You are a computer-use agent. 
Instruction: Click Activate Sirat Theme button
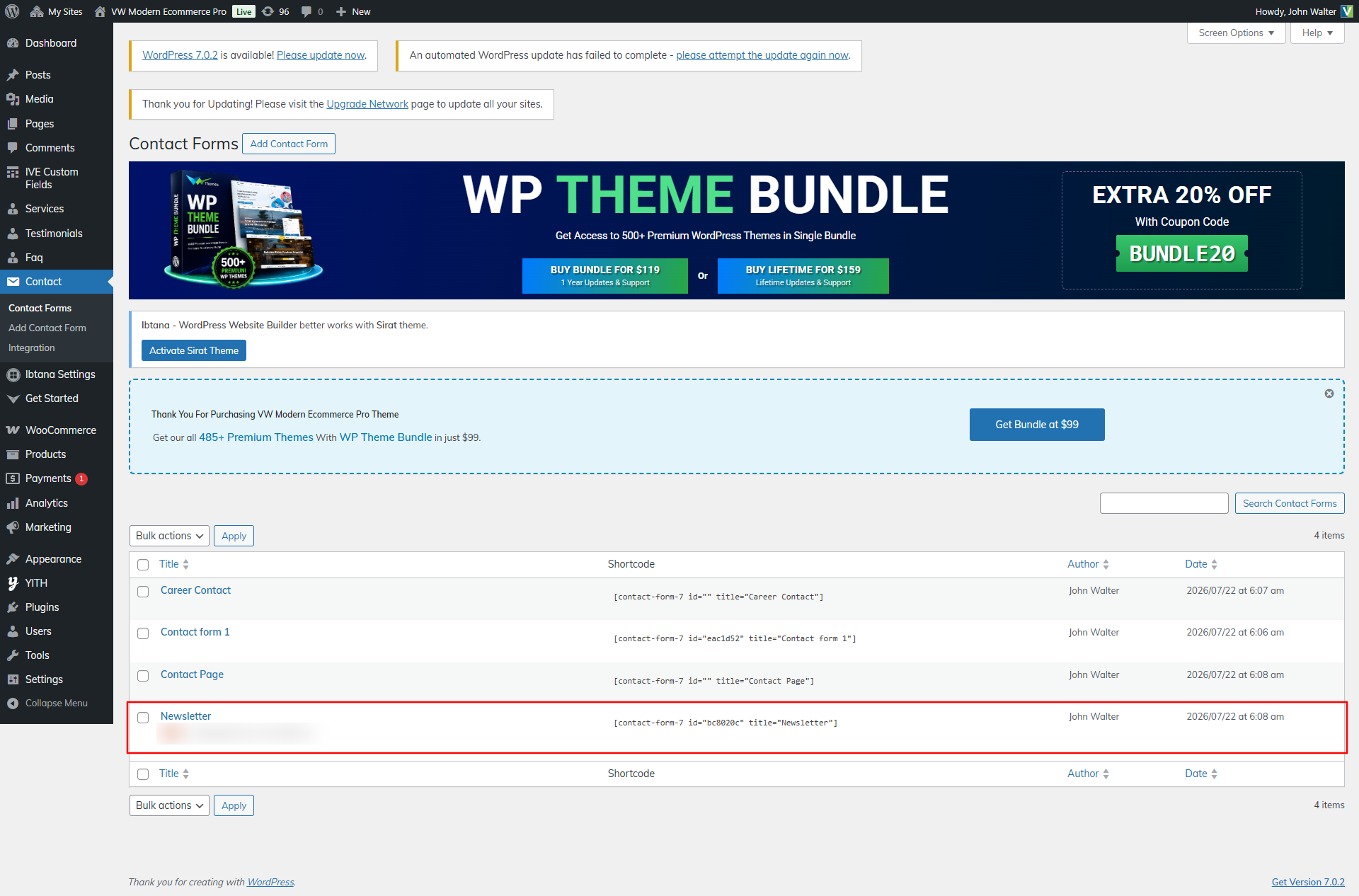(194, 350)
